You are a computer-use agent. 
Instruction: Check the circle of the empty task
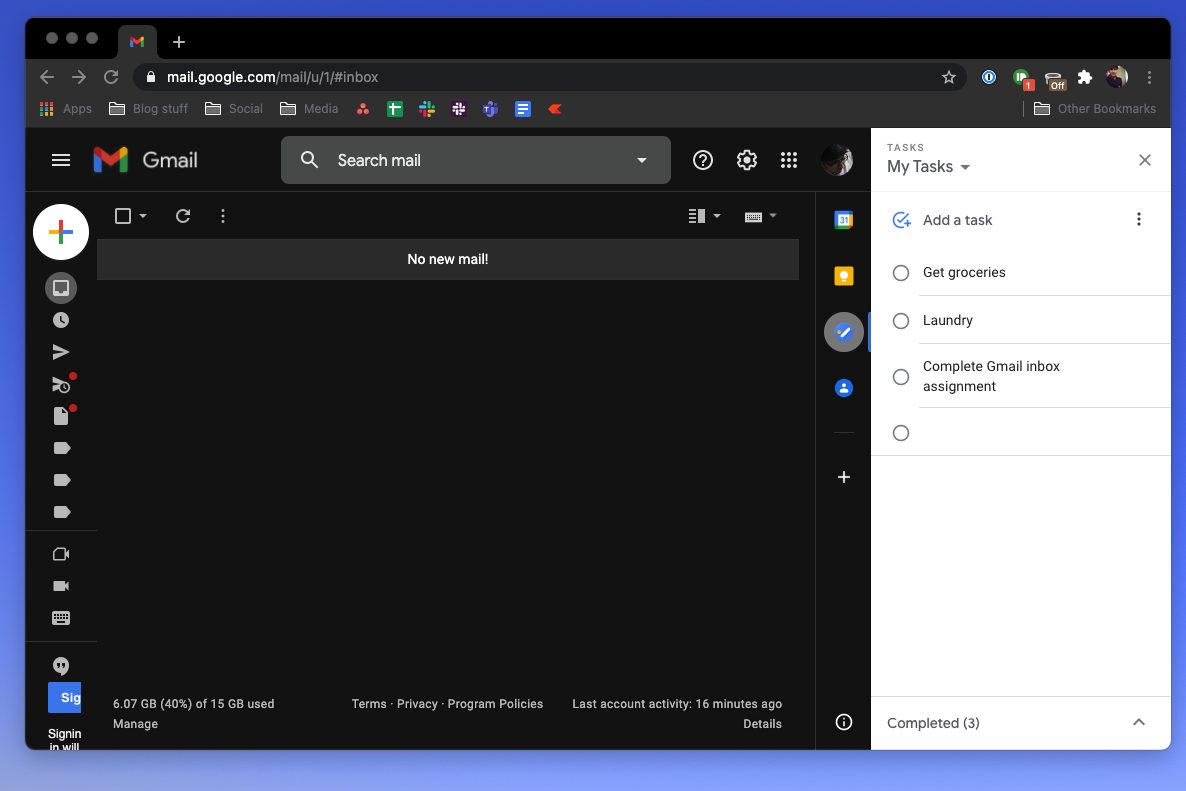pos(900,433)
